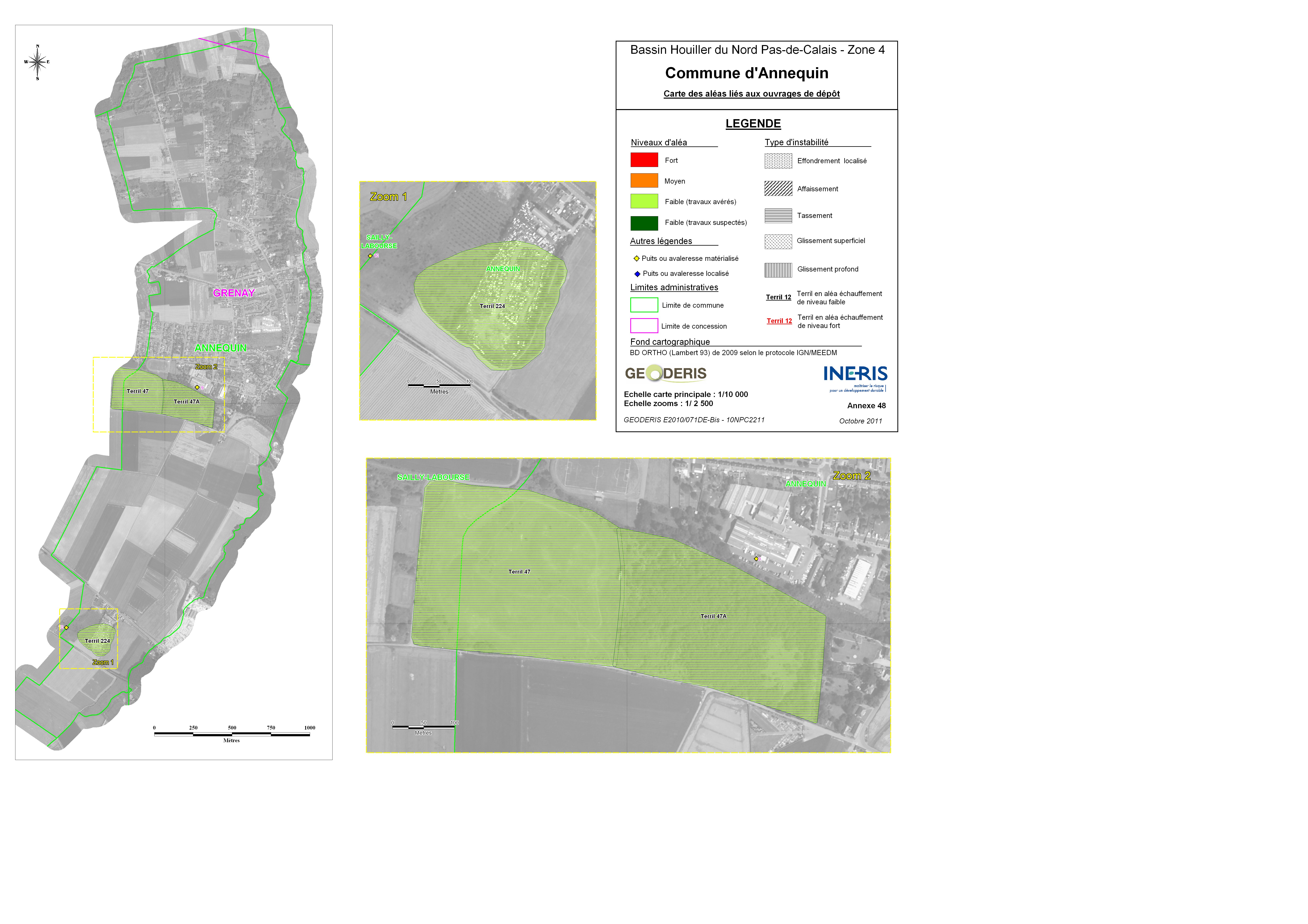Click the 'Glissement profond' vertical lines swatch
Viewport: 1308px width, 924px height.
[x=778, y=270]
